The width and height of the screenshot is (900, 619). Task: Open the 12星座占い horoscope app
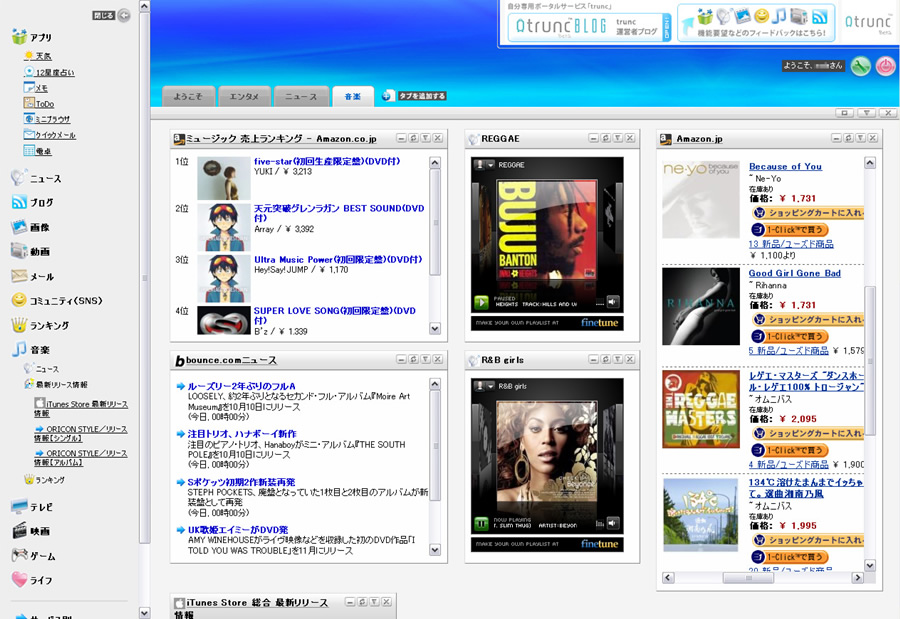49,72
